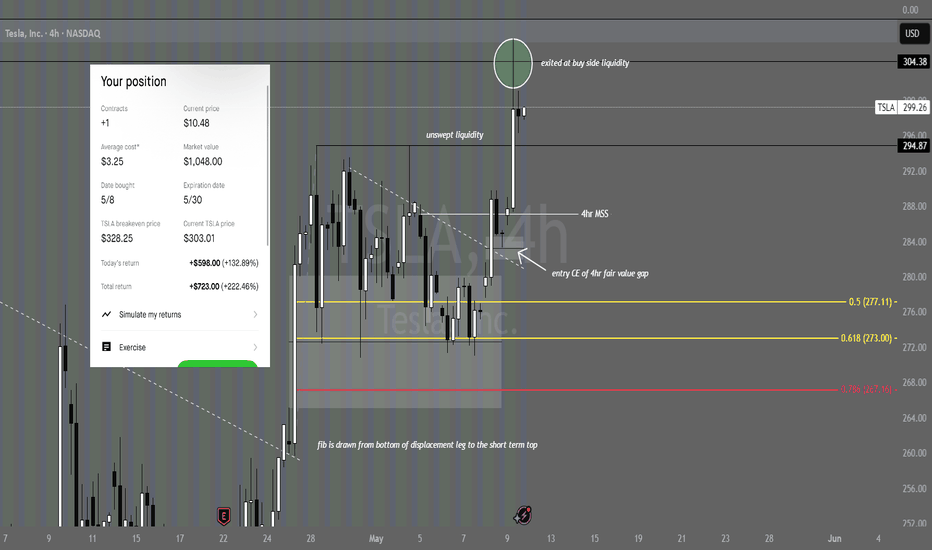Click the 0.618 (273.00) fib level label
The height and width of the screenshot is (550, 932).
(x=867, y=338)
